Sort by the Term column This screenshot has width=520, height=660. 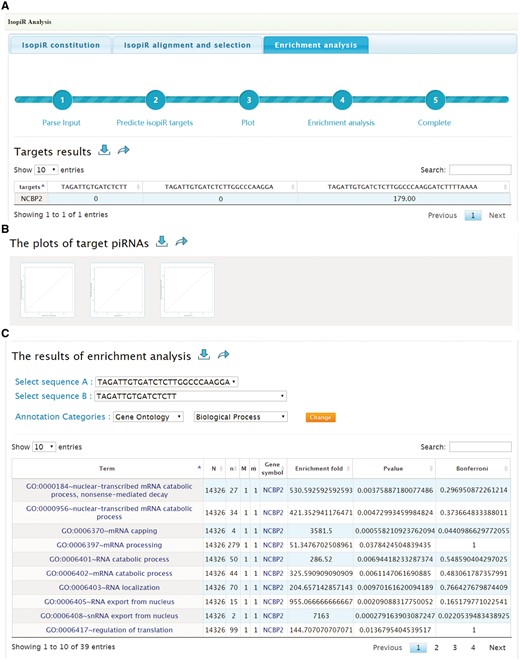point(107,468)
